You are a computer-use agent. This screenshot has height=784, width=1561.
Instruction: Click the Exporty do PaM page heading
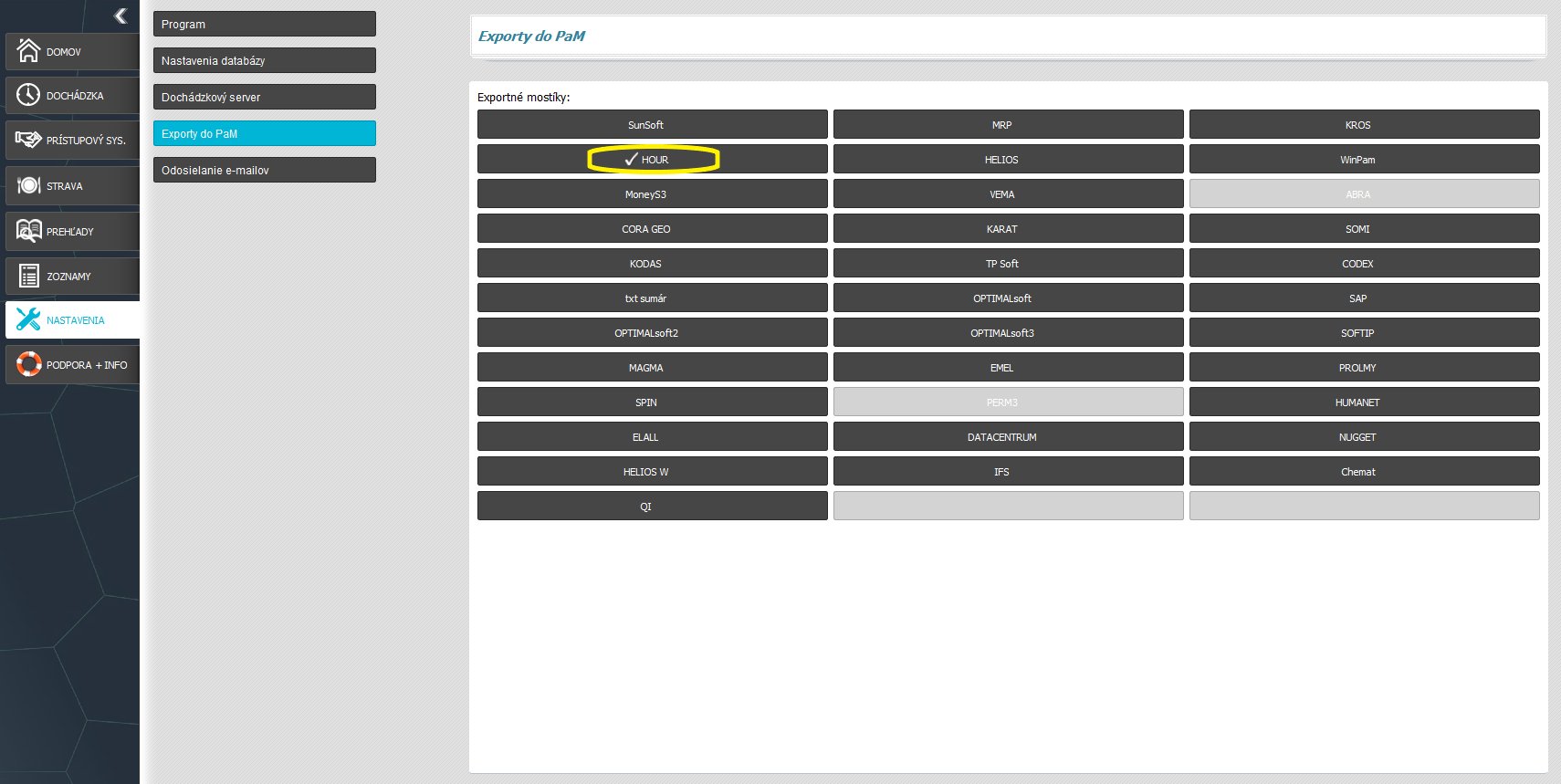[531, 37]
